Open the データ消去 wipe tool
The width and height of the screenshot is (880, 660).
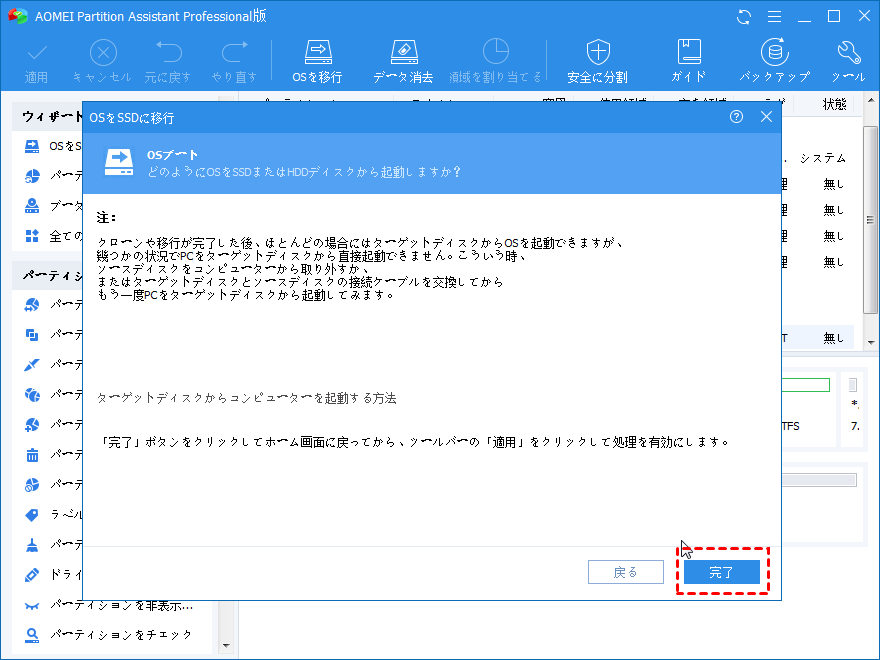(x=404, y=62)
